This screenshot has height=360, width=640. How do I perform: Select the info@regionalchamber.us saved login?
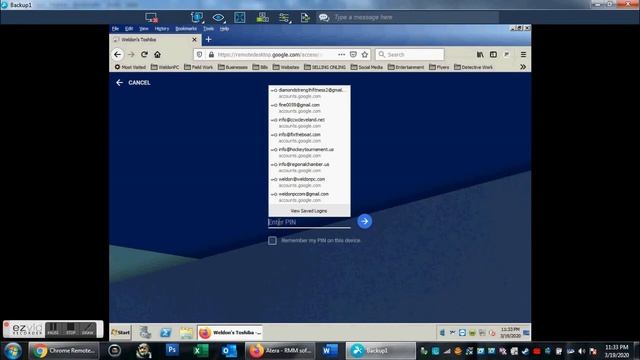click(309, 167)
